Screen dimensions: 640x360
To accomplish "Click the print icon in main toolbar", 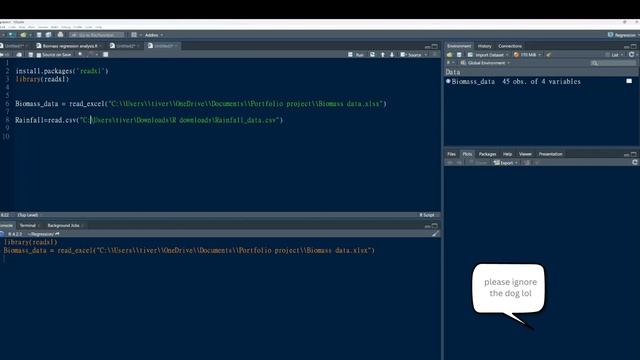I will (x=60, y=35).
